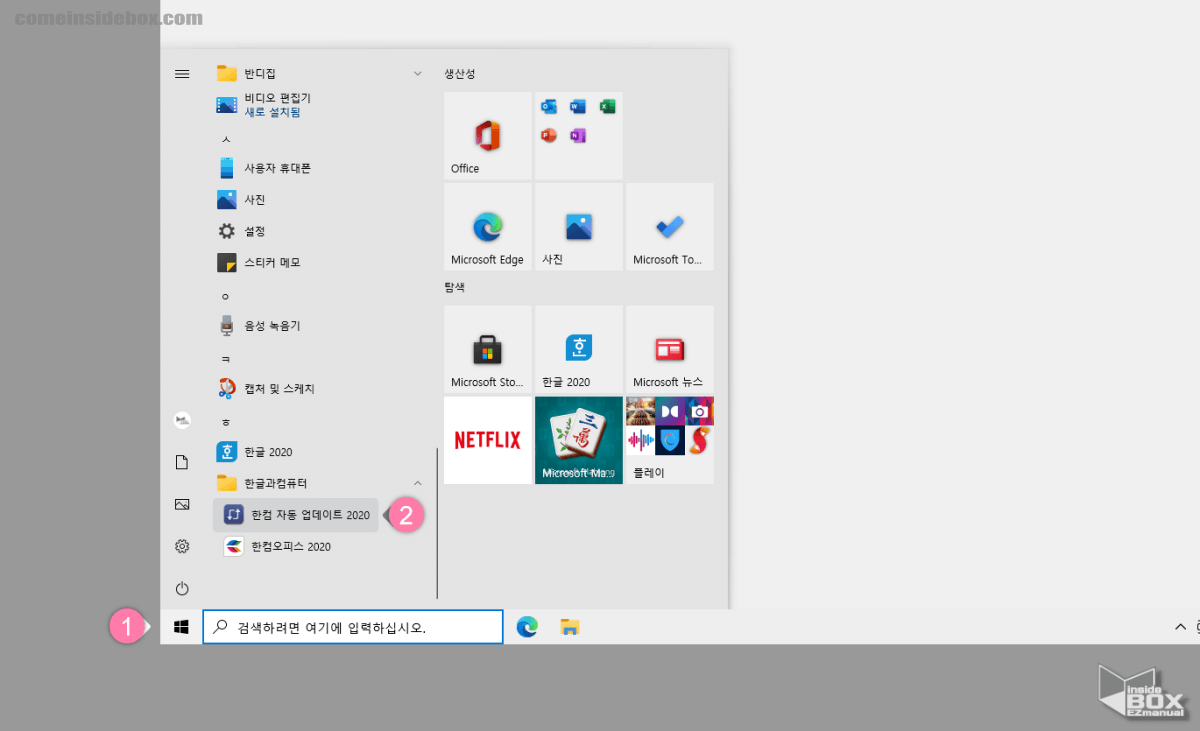Open Excel in the Office apps tile
Image resolution: width=1200 pixels, height=731 pixels.
pyautogui.click(x=607, y=107)
